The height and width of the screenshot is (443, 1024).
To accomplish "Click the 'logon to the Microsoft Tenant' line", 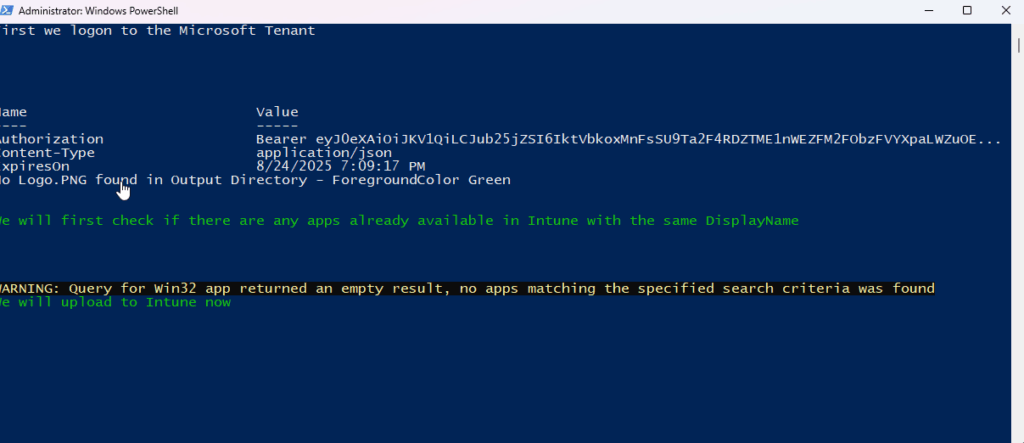I will tap(158, 30).
